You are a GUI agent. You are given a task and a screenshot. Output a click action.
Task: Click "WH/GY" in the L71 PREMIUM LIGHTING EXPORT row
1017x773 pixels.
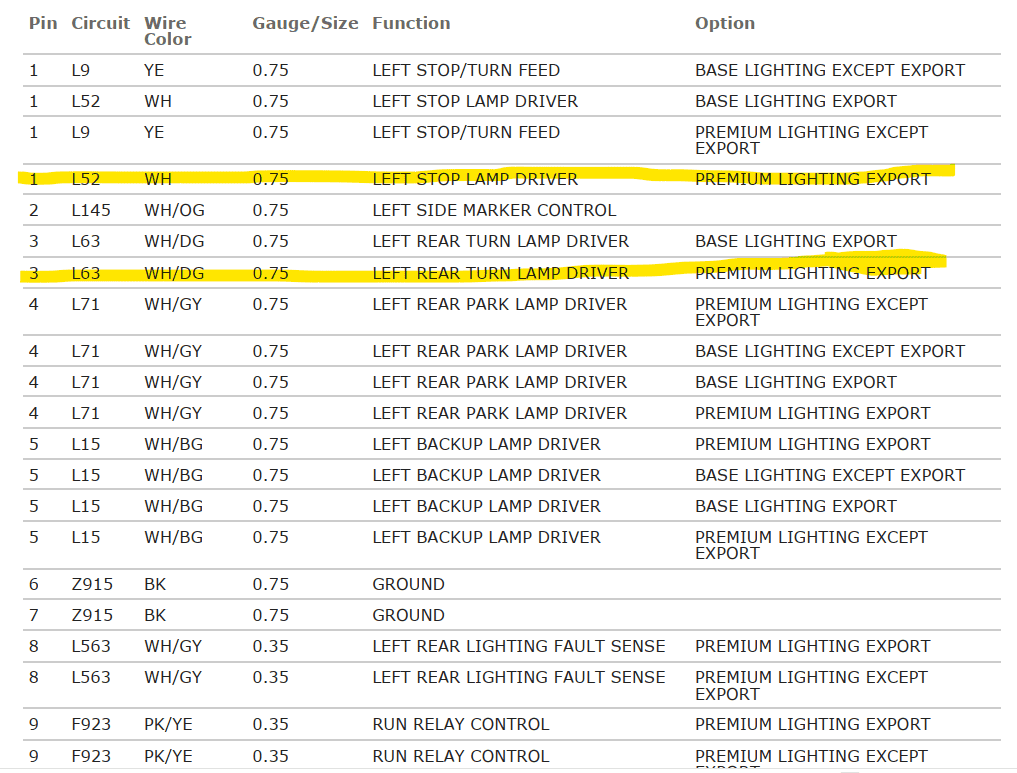173,413
